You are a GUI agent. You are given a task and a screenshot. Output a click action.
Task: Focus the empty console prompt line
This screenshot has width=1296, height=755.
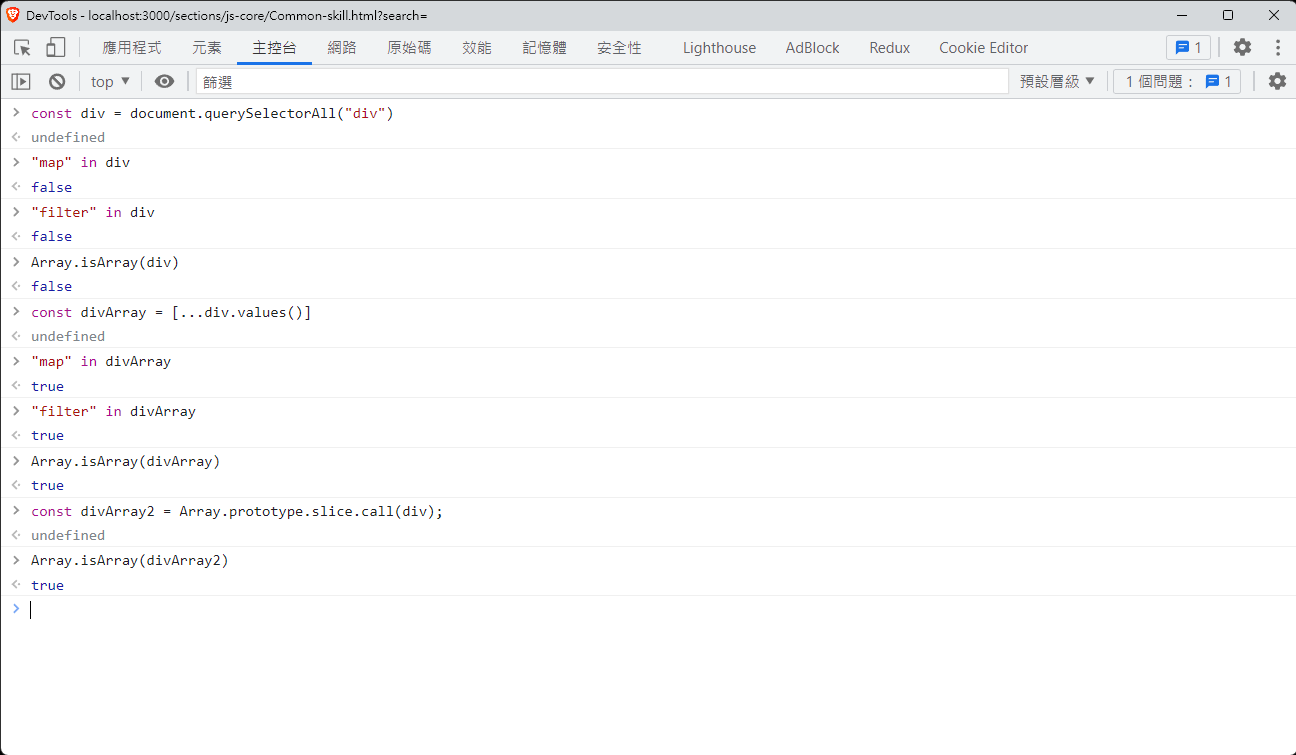coord(600,609)
